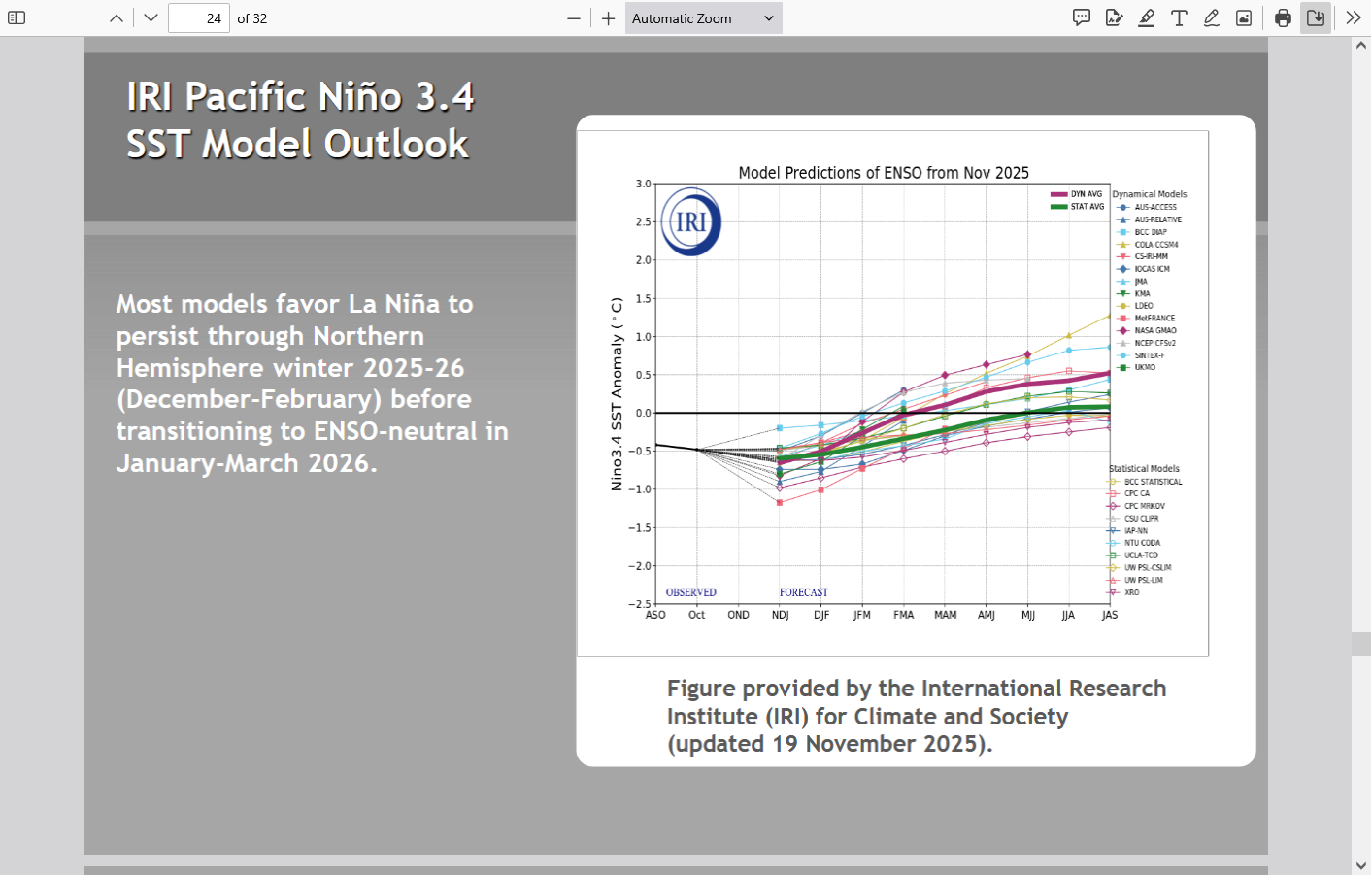The height and width of the screenshot is (875, 1372).
Task: Open the comment annotation tool
Action: [1082, 17]
